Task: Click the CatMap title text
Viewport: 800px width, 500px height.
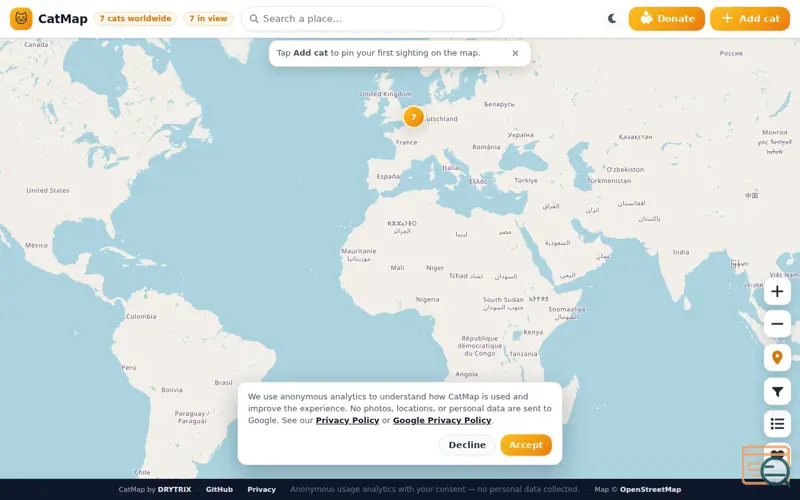Action: [63, 19]
